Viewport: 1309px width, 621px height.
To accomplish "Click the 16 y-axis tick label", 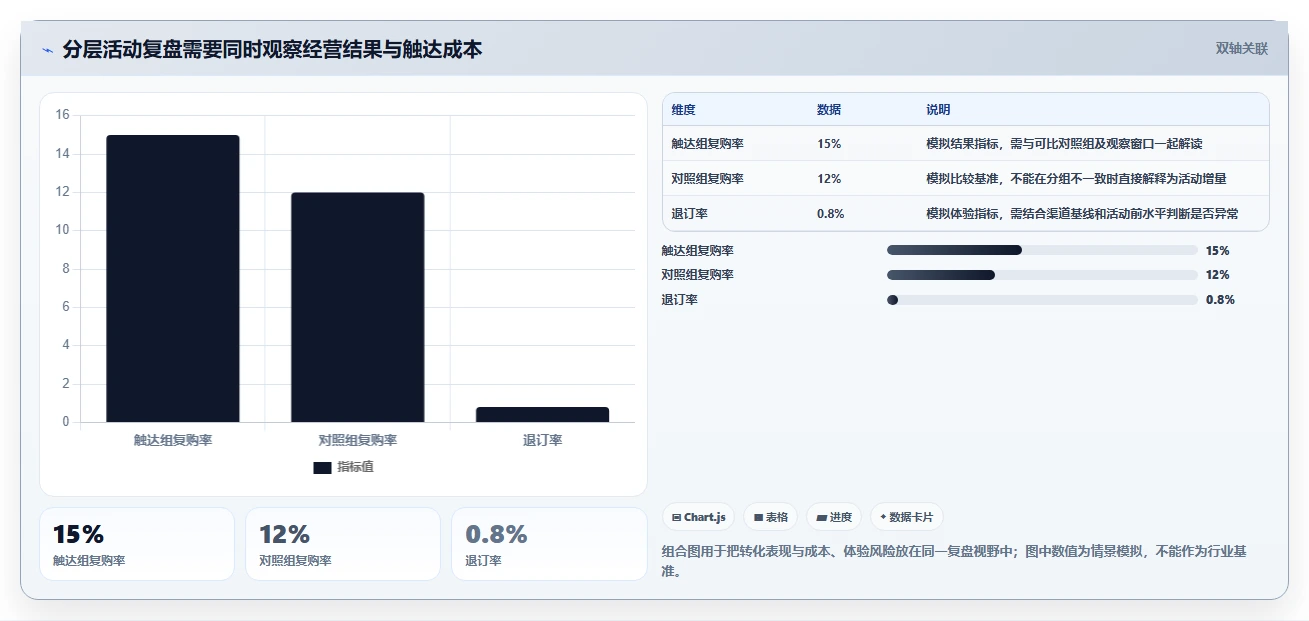I will pyautogui.click(x=62, y=115).
